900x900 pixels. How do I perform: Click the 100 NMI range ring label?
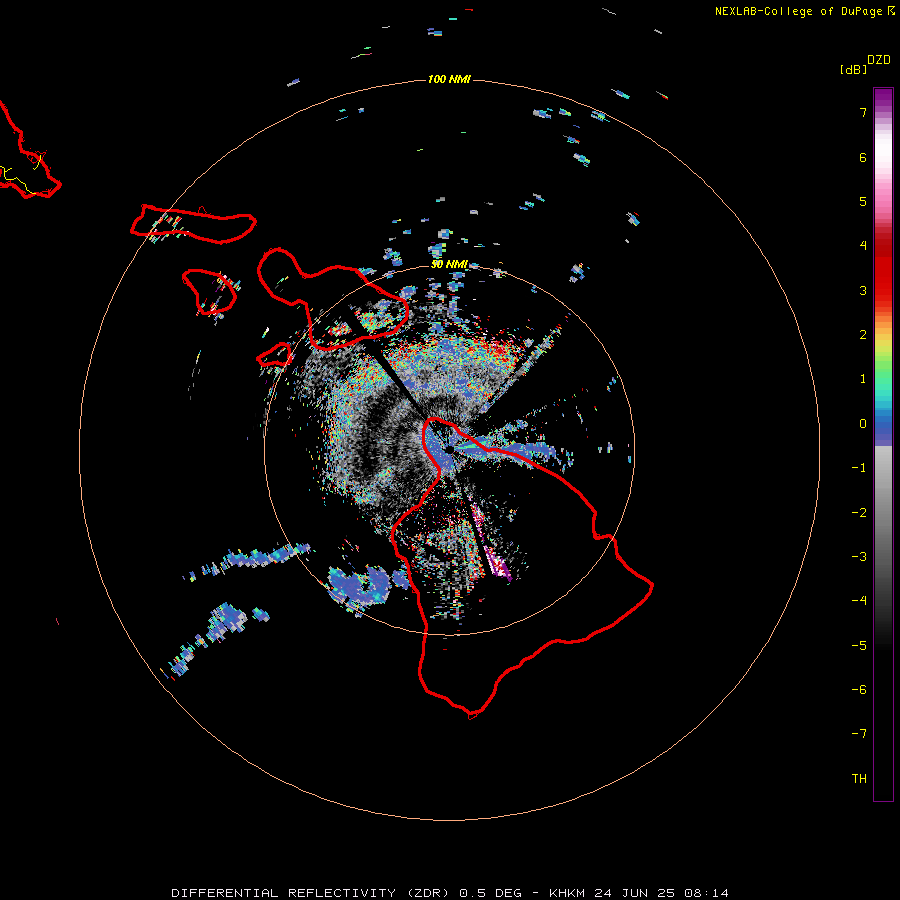pos(449,79)
